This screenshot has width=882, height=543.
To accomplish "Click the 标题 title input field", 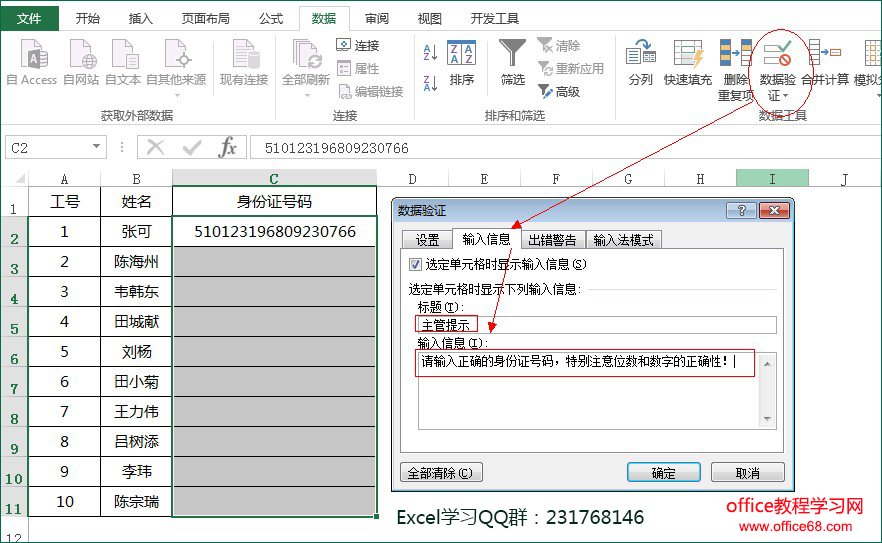I will coord(597,325).
